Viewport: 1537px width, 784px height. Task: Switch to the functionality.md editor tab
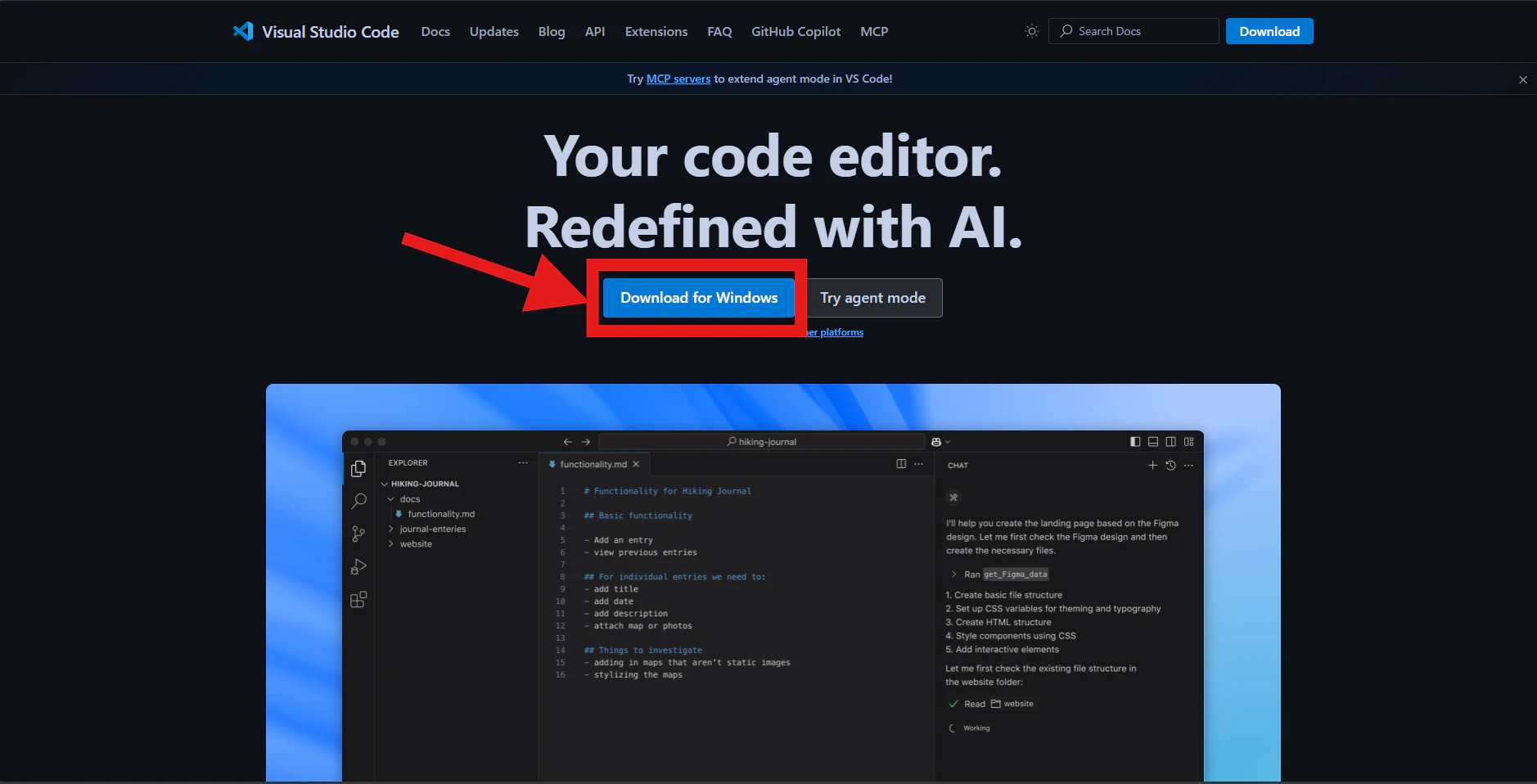[x=593, y=464]
